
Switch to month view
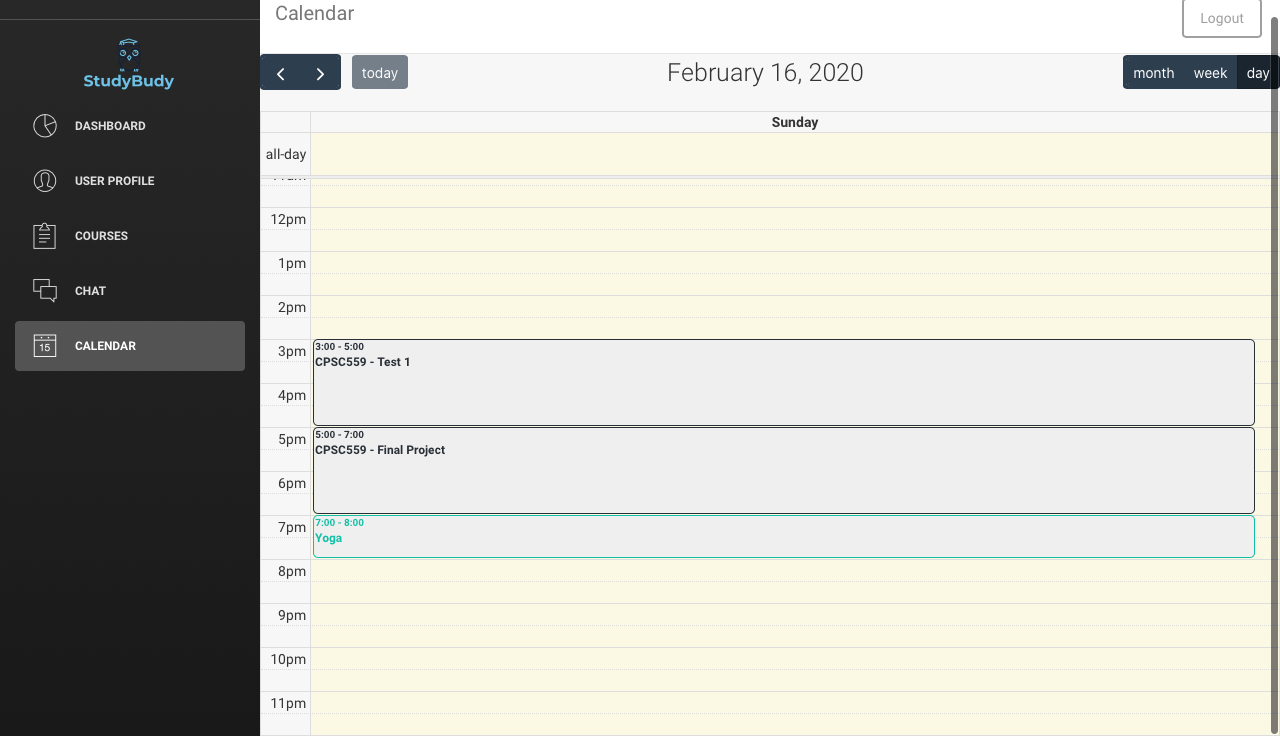click(x=1153, y=73)
